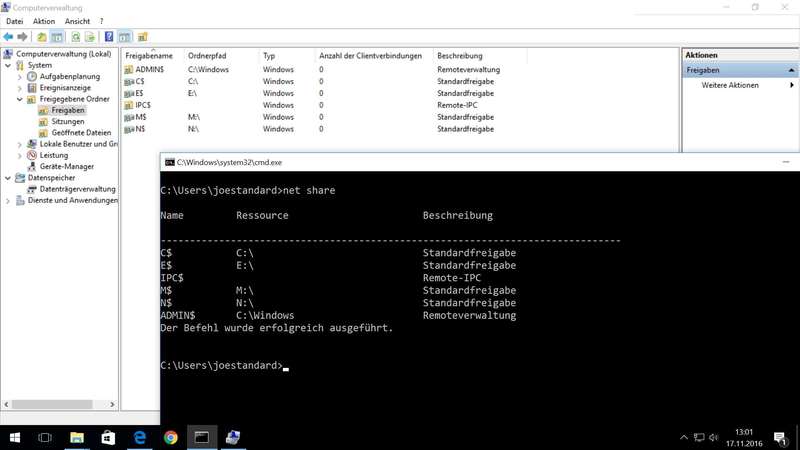Expand Lokale Benutzer und Gruppen node
Screen dimensions: 800x450
20,144
